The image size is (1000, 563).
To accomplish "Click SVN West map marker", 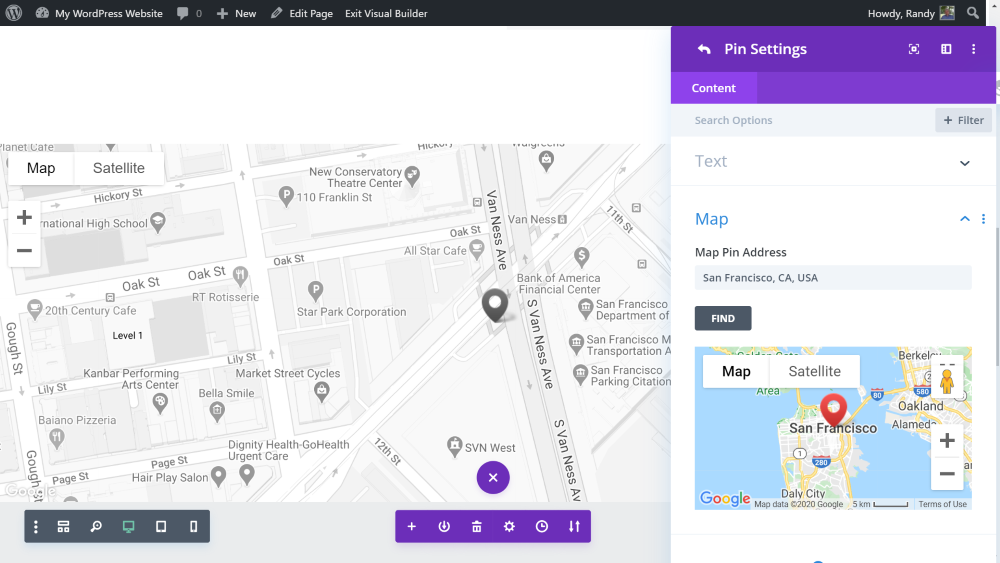I will [454, 446].
